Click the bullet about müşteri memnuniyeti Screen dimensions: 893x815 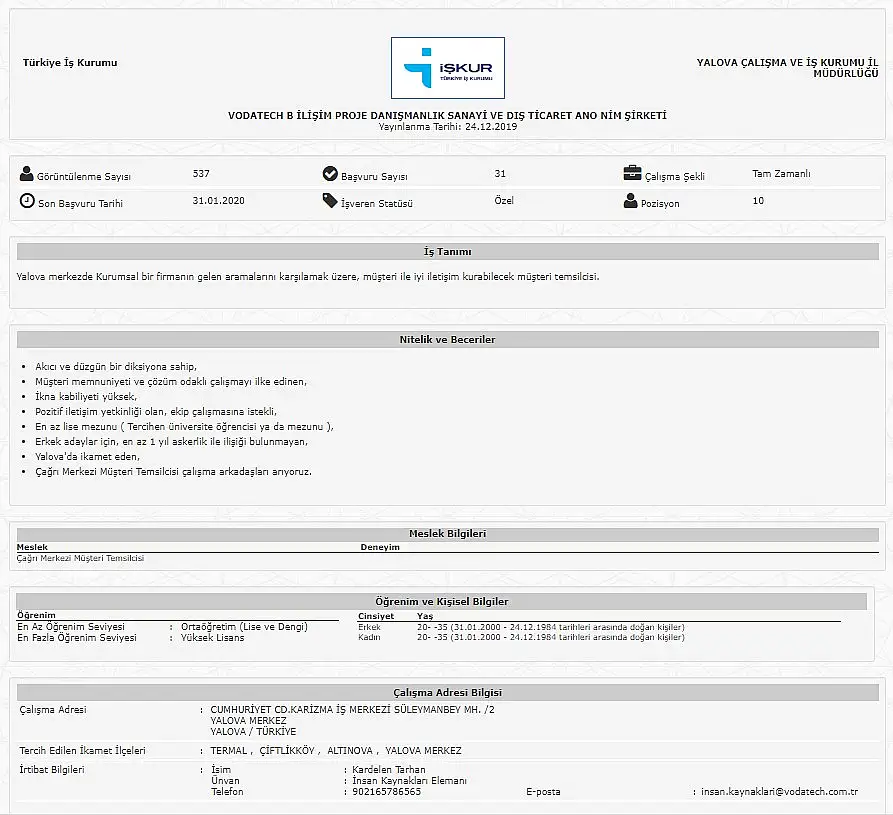tap(171, 382)
